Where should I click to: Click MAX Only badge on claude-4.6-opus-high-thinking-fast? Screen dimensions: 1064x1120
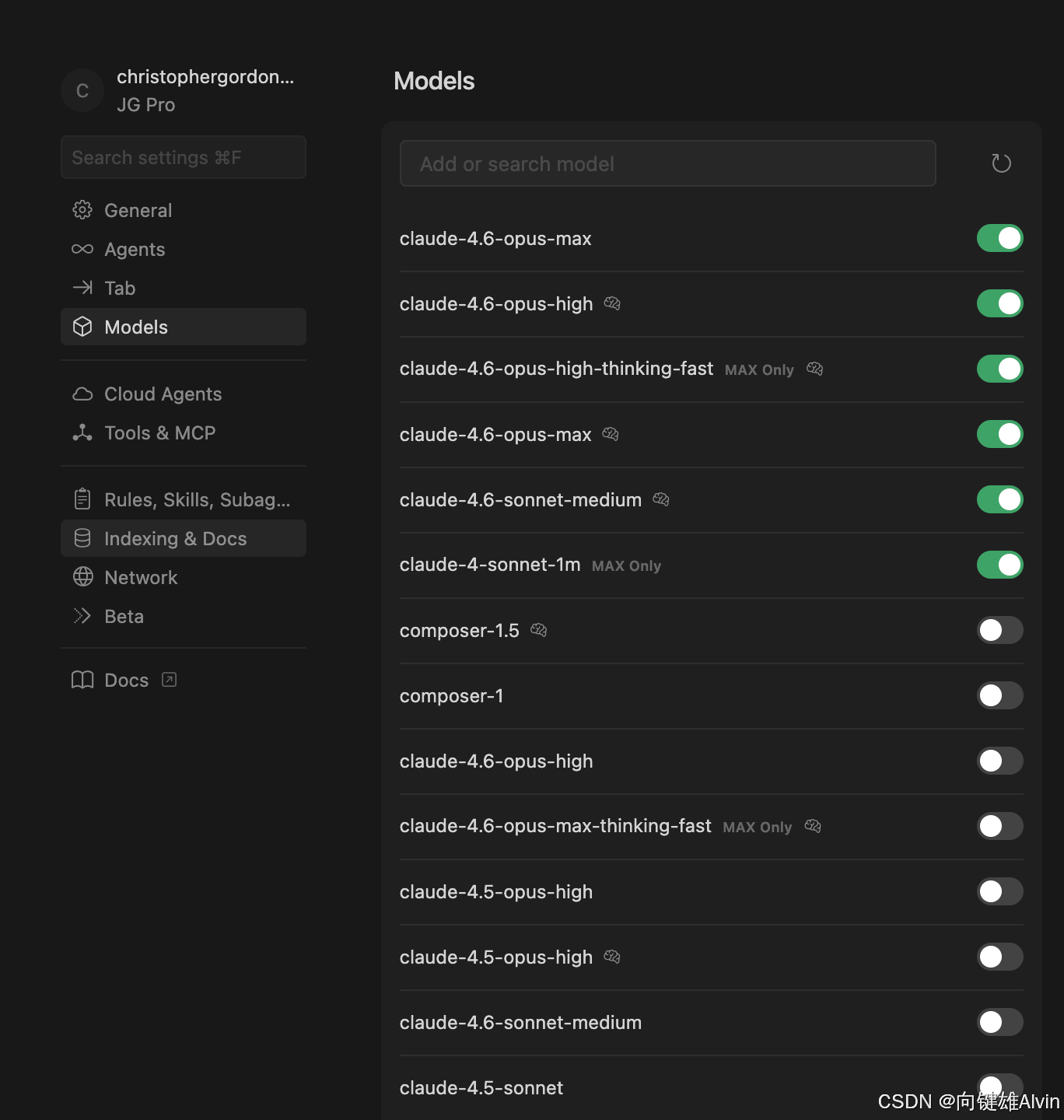(759, 369)
